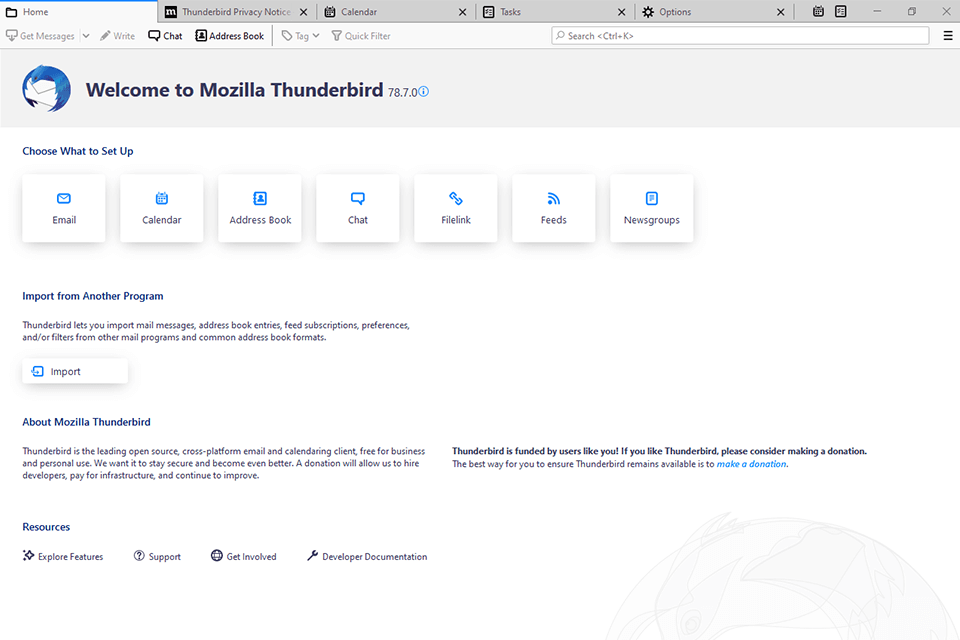Open the Get Involved resource link
This screenshot has height=640, width=960.
(x=244, y=556)
